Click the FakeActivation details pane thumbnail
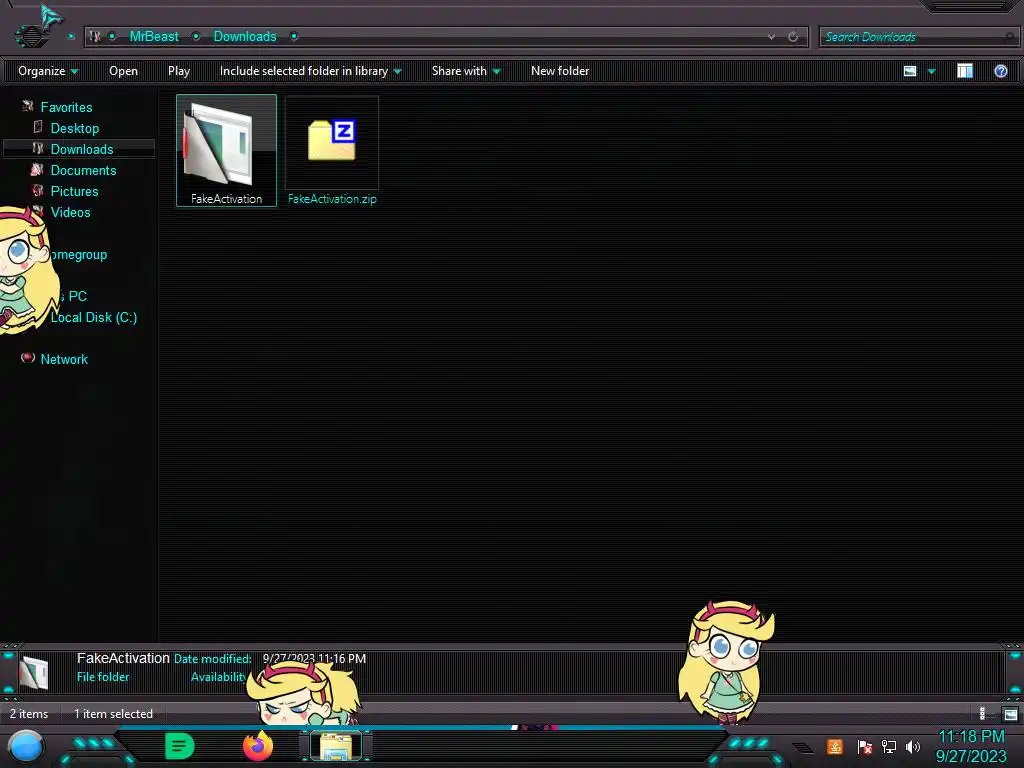The width and height of the screenshot is (1024, 768). coord(33,671)
